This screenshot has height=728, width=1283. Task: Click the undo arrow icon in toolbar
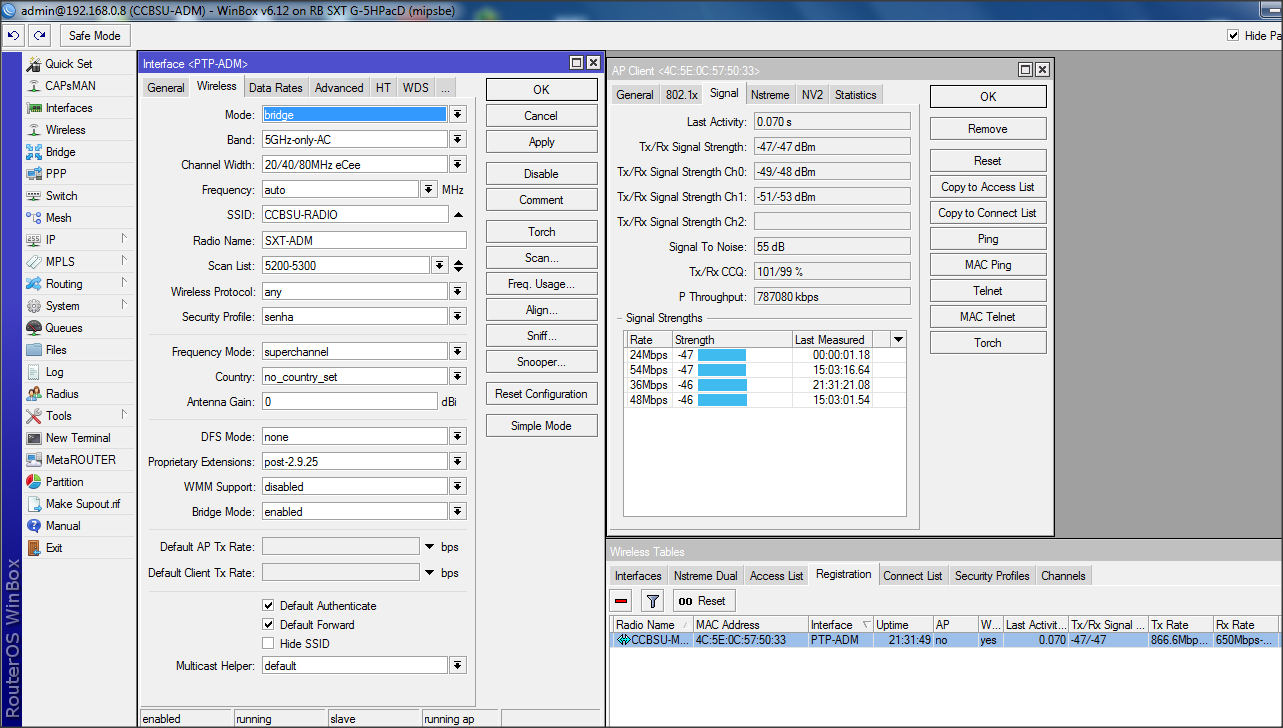point(14,35)
